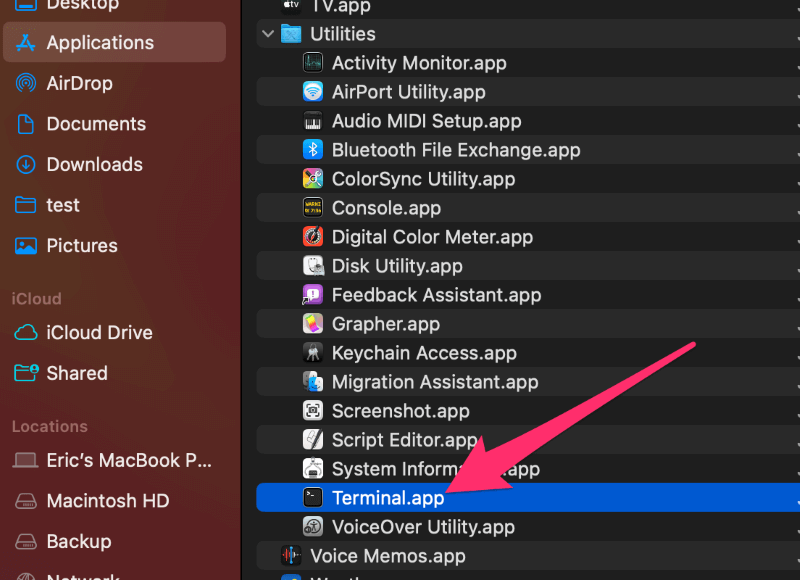This screenshot has height=580, width=800.
Task: Select Disk Utility.app file name
Action: (x=397, y=266)
